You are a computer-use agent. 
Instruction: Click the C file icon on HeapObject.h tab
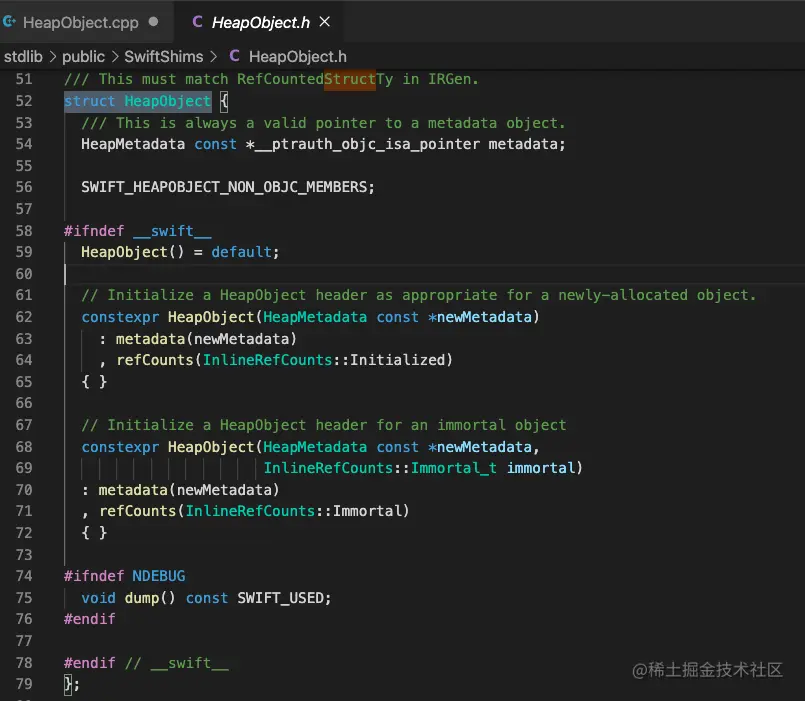tap(197, 22)
